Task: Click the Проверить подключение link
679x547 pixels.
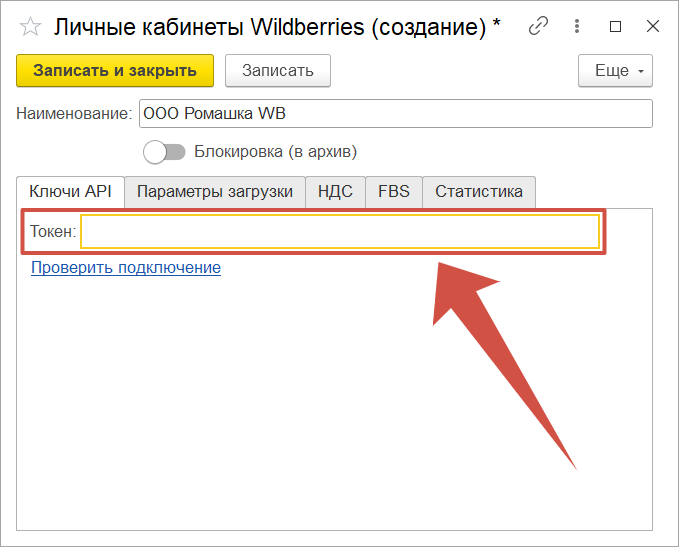Action: tap(126, 268)
